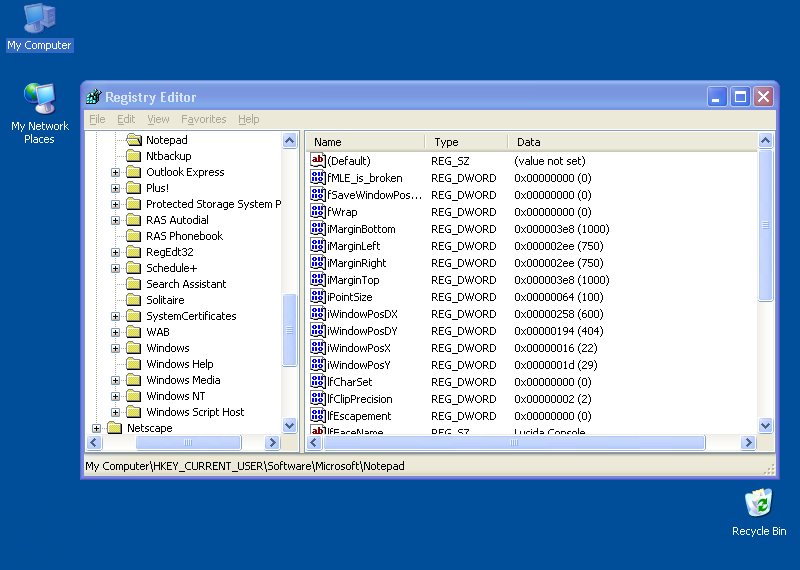
Task: Click the Registry Editor title bar icon
Action: click(93, 96)
